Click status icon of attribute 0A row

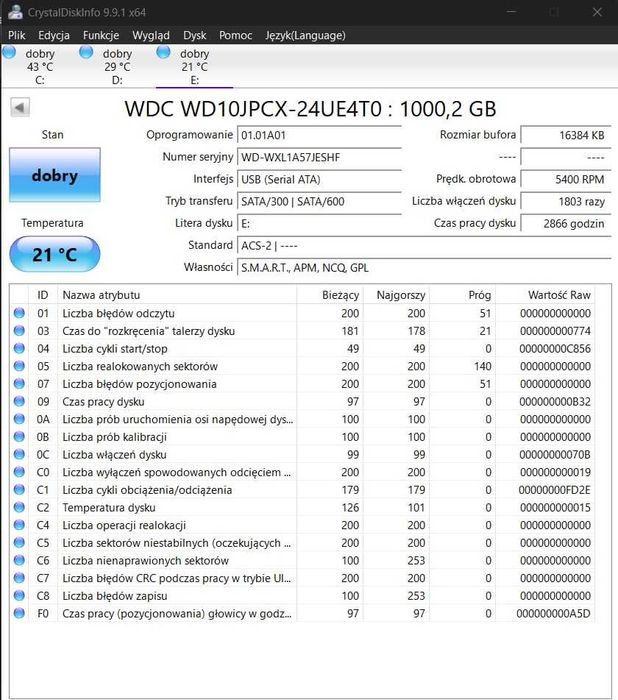point(19,419)
